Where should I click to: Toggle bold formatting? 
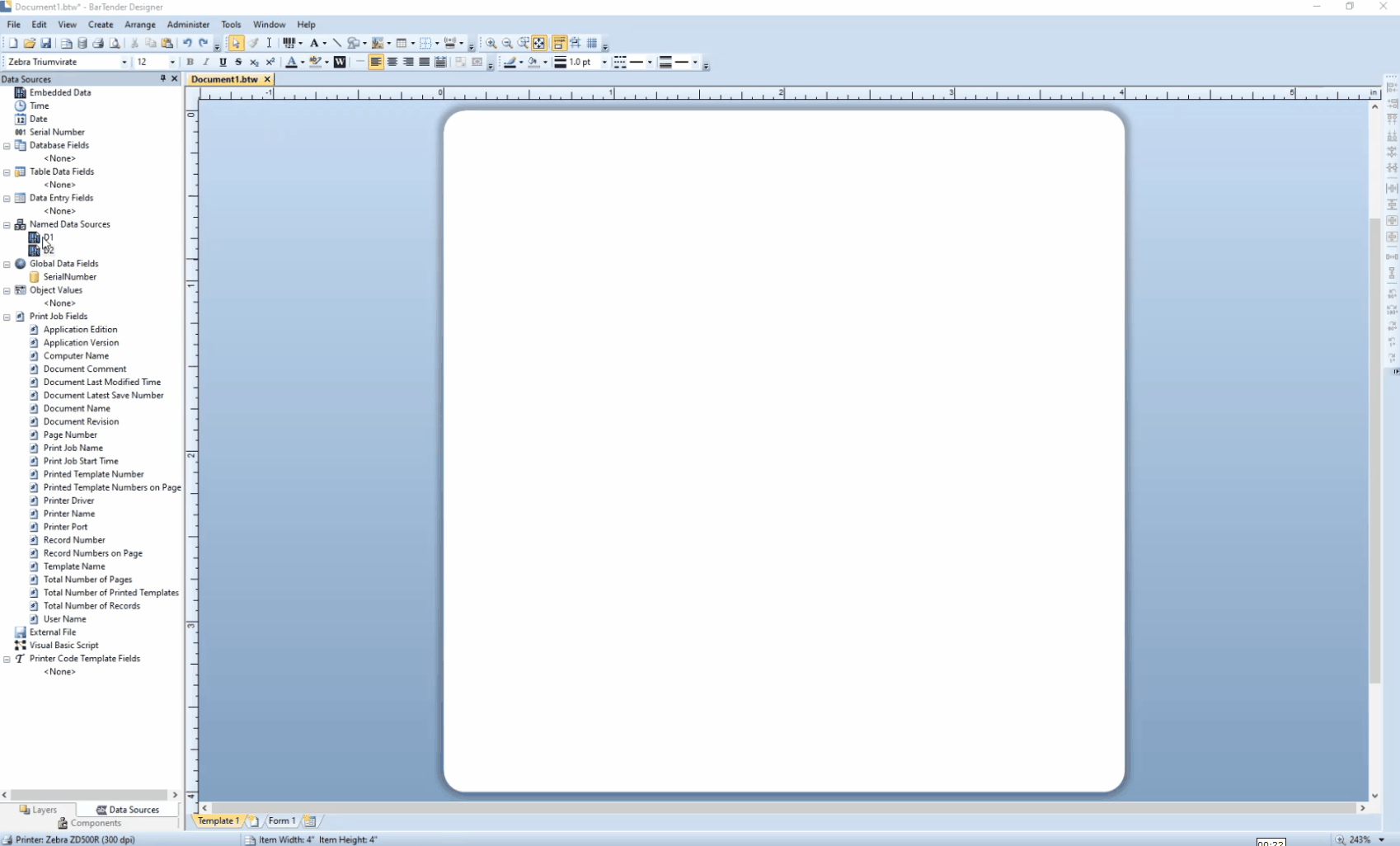pyautogui.click(x=190, y=62)
